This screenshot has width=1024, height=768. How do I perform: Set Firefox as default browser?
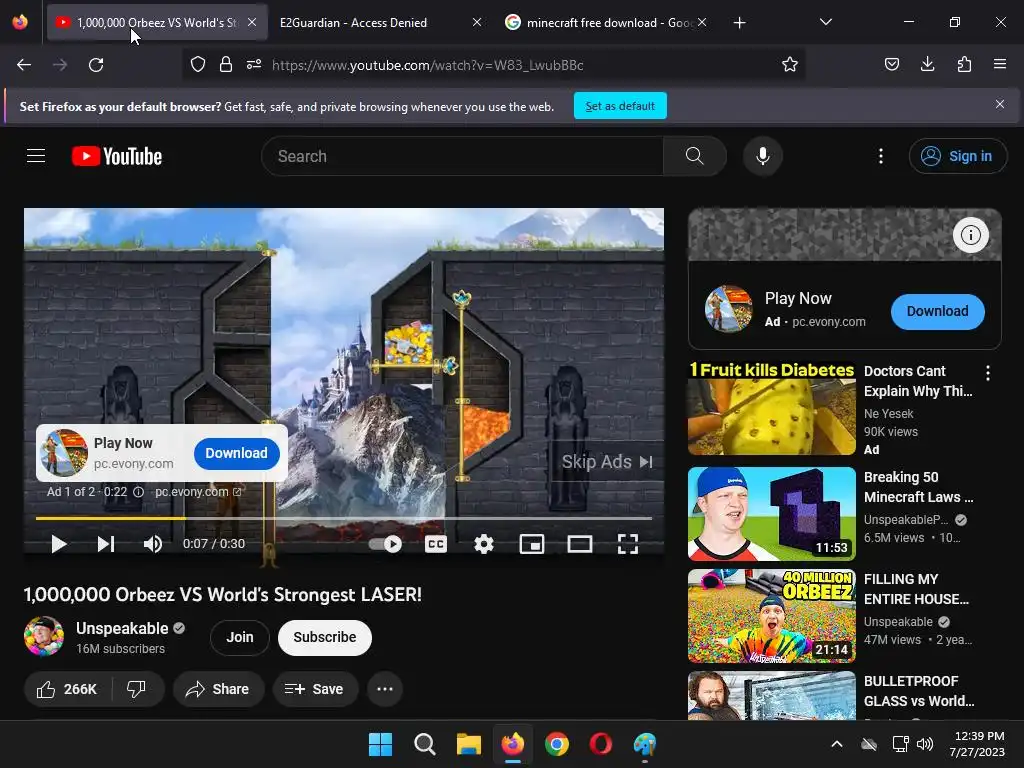620,106
